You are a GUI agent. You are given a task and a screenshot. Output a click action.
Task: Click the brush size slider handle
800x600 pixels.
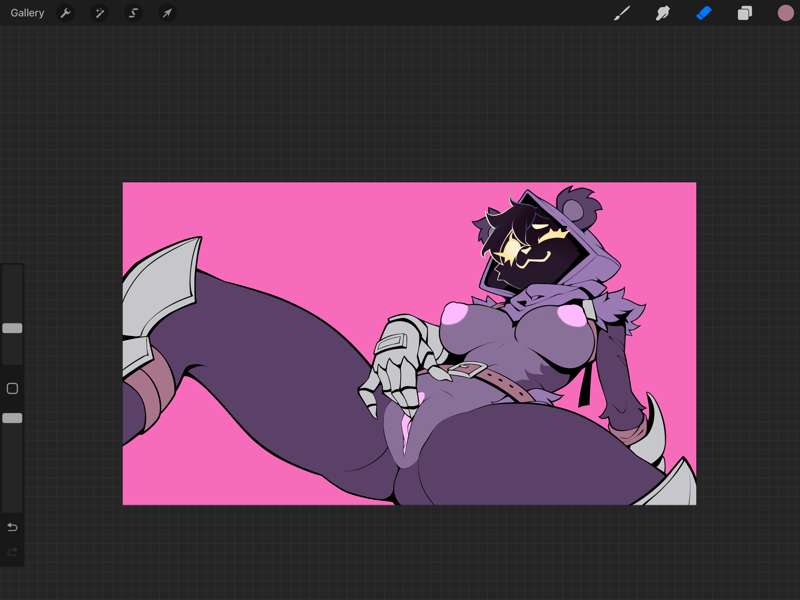(x=12, y=328)
